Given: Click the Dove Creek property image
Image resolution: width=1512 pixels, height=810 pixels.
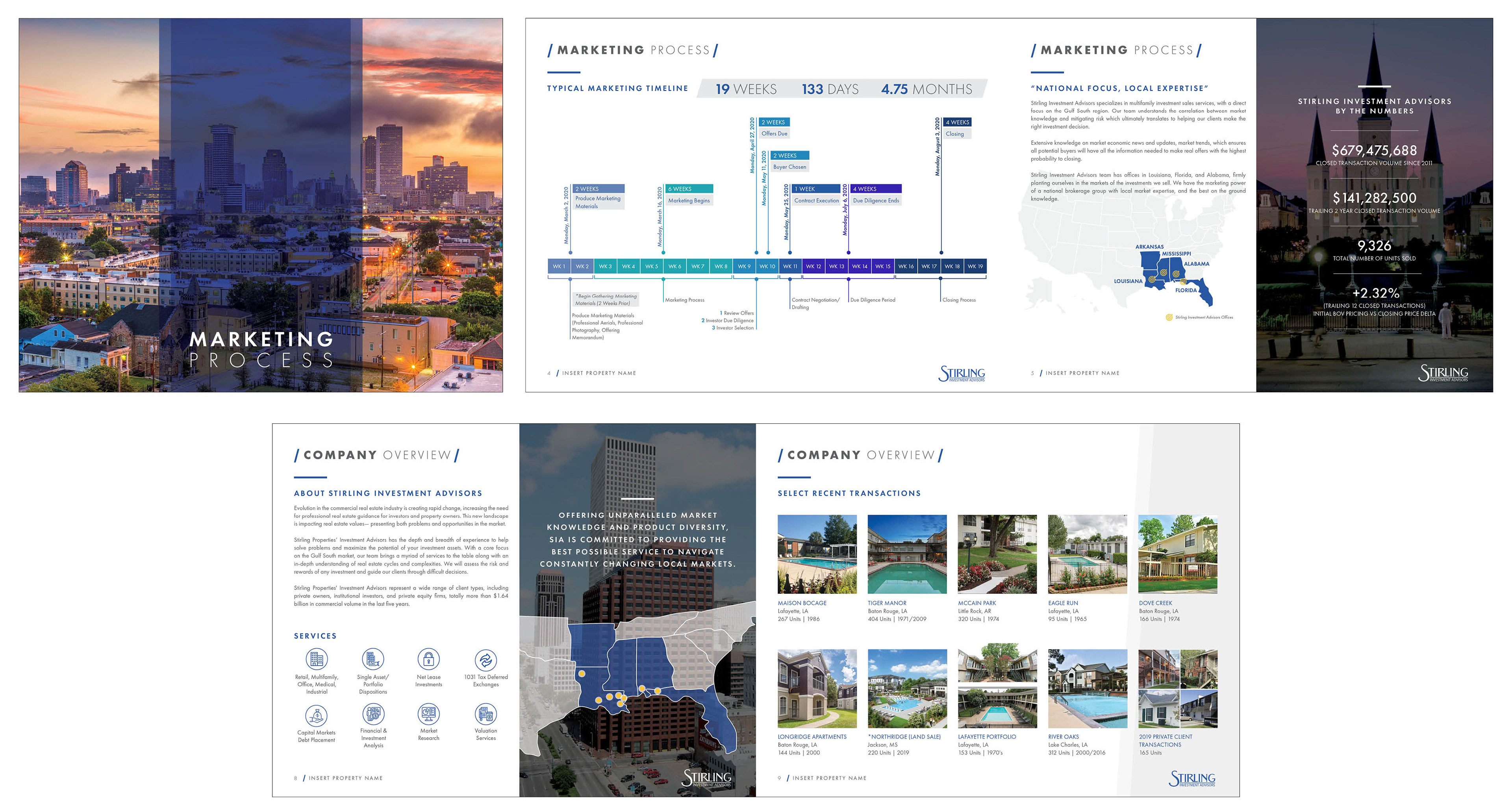Looking at the screenshot, I should (1177, 554).
